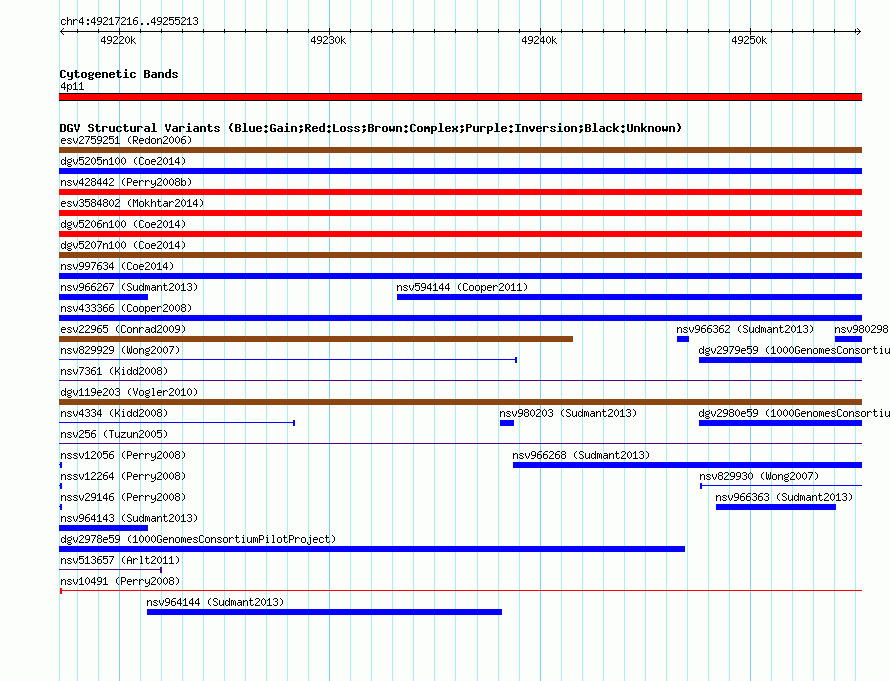
Task: Select the brown bar under esv22965
Action: (x=316, y=339)
